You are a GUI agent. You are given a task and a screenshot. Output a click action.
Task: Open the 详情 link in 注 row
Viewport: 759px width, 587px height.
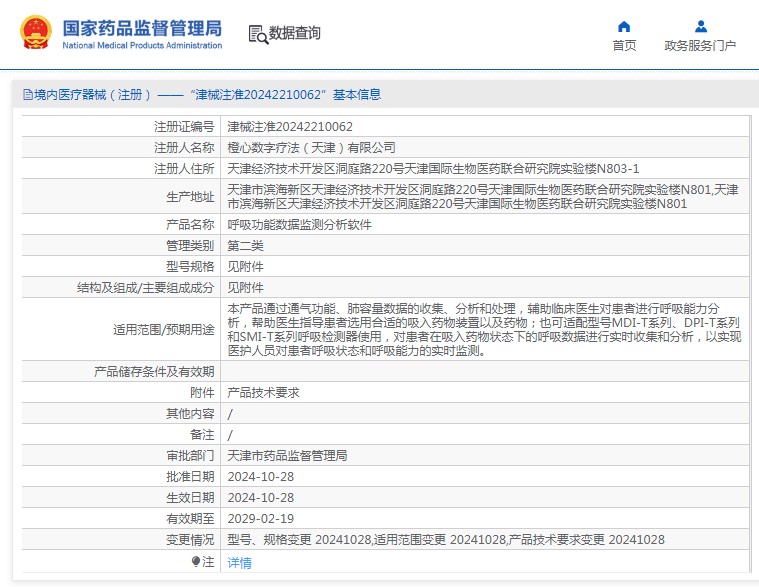pyautogui.click(x=239, y=563)
